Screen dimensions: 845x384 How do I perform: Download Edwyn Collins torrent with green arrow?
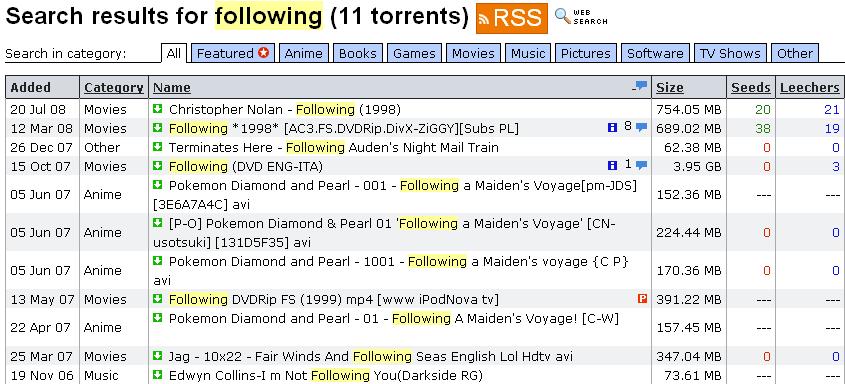(157, 374)
